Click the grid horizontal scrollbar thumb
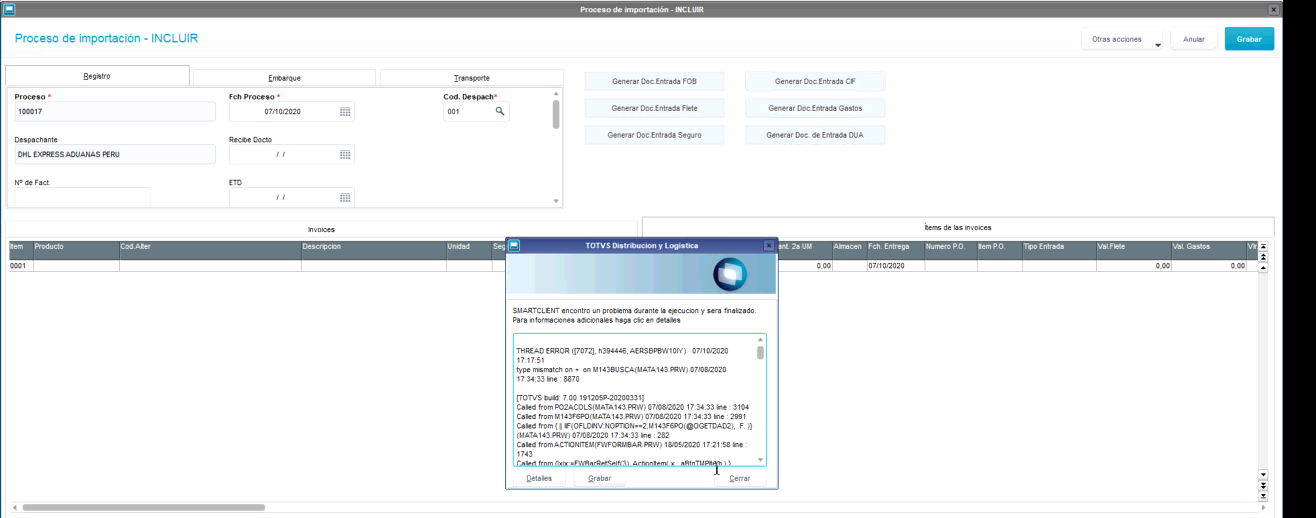The height and width of the screenshot is (518, 1316). 144,508
